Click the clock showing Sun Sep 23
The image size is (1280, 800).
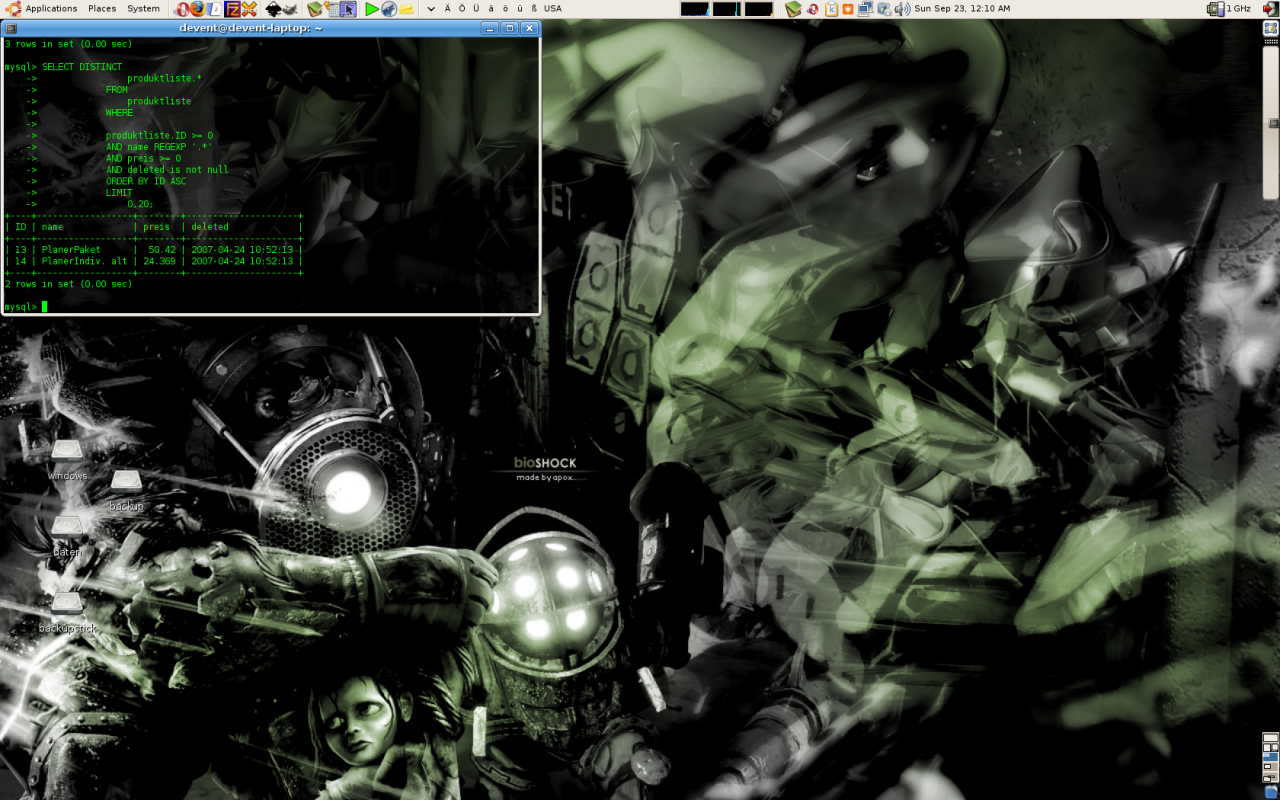point(962,9)
